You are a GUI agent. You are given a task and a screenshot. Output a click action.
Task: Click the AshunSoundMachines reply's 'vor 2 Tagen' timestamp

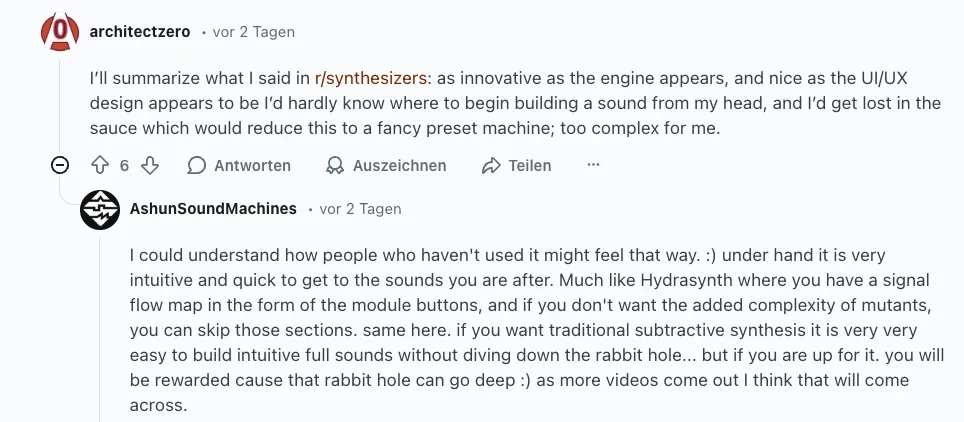tap(360, 209)
